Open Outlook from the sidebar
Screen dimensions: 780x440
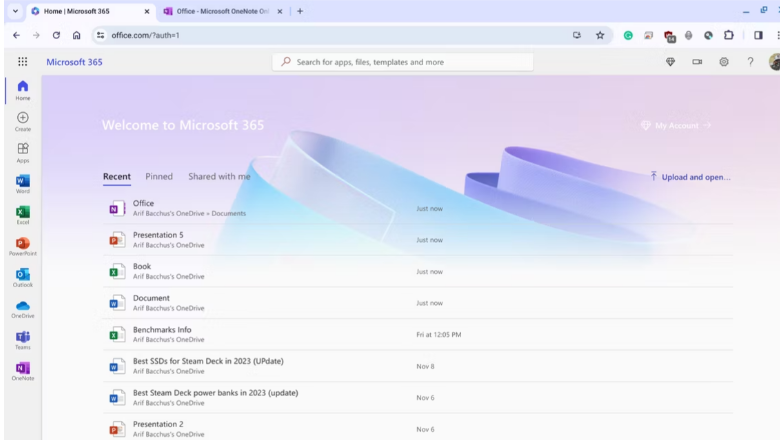(22, 278)
